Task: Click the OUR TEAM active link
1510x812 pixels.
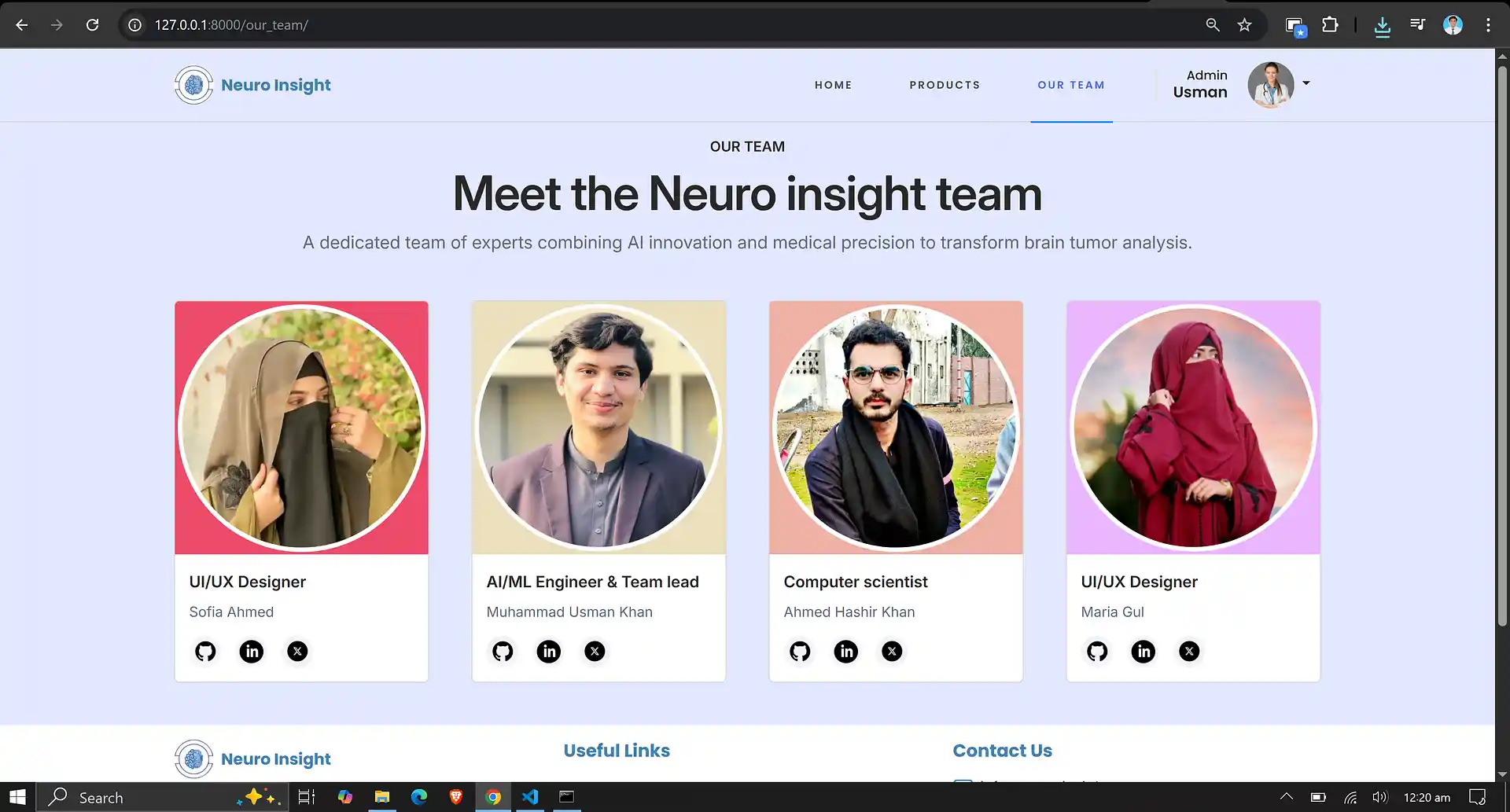Action: (1071, 85)
